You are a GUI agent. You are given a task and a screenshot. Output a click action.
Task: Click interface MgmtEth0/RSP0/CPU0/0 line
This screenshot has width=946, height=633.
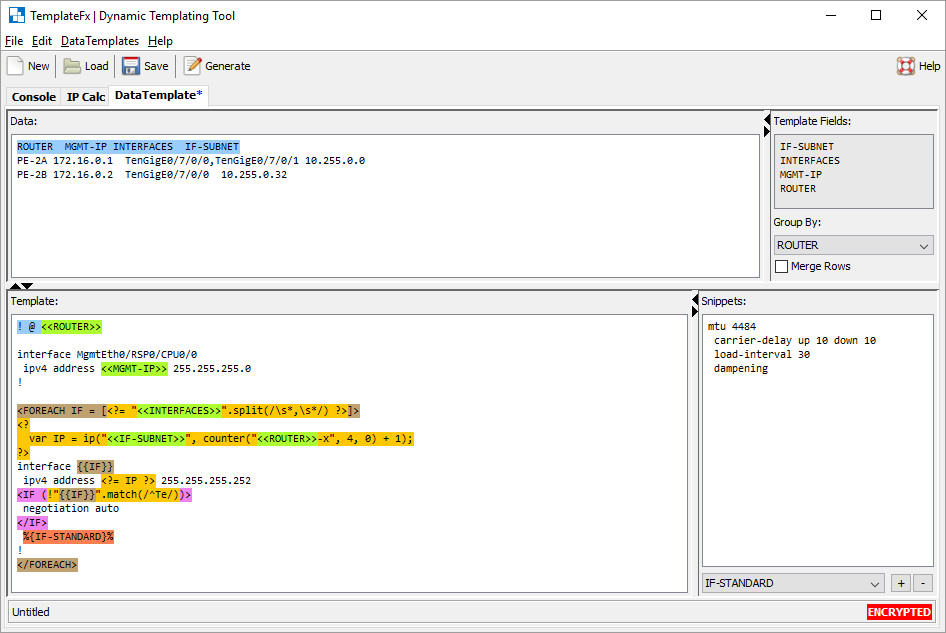click(107, 354)
